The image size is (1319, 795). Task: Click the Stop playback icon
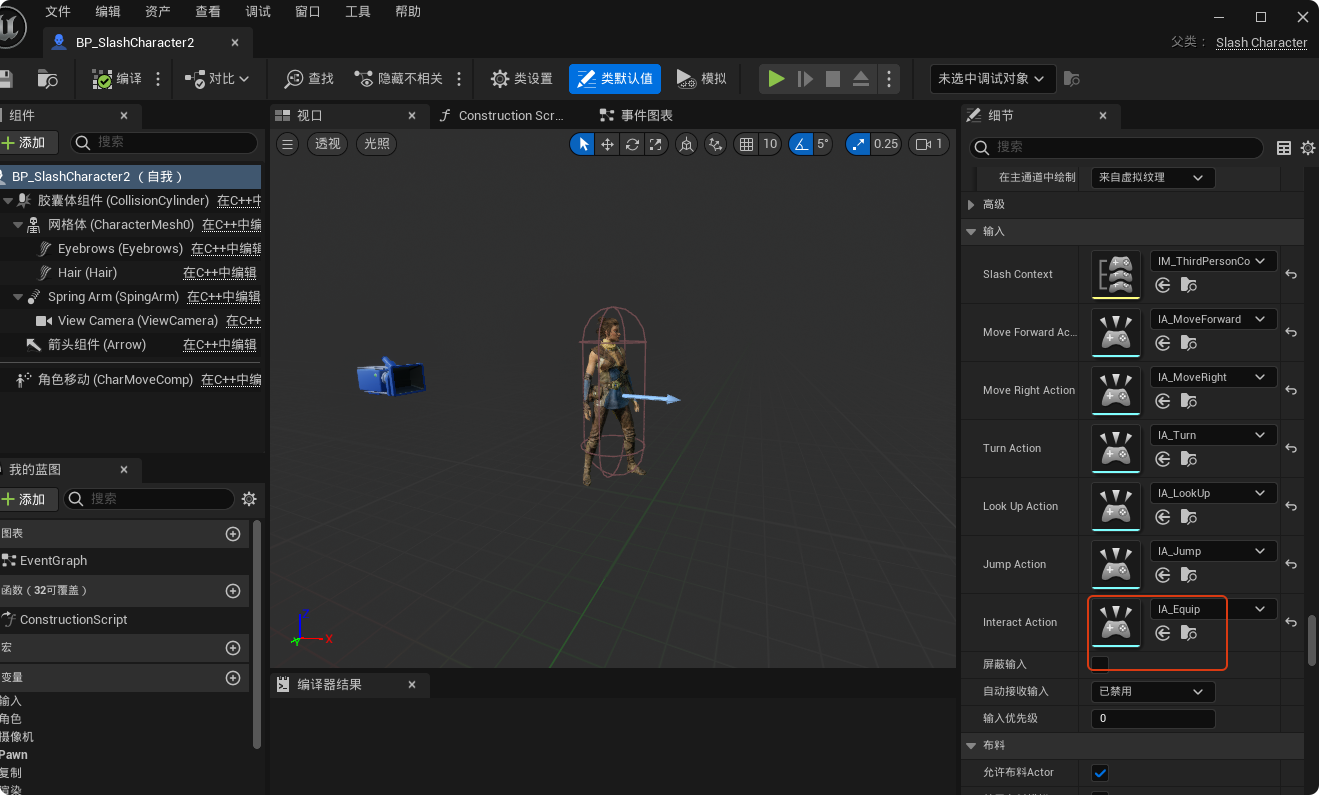click(x=833, y=79)
